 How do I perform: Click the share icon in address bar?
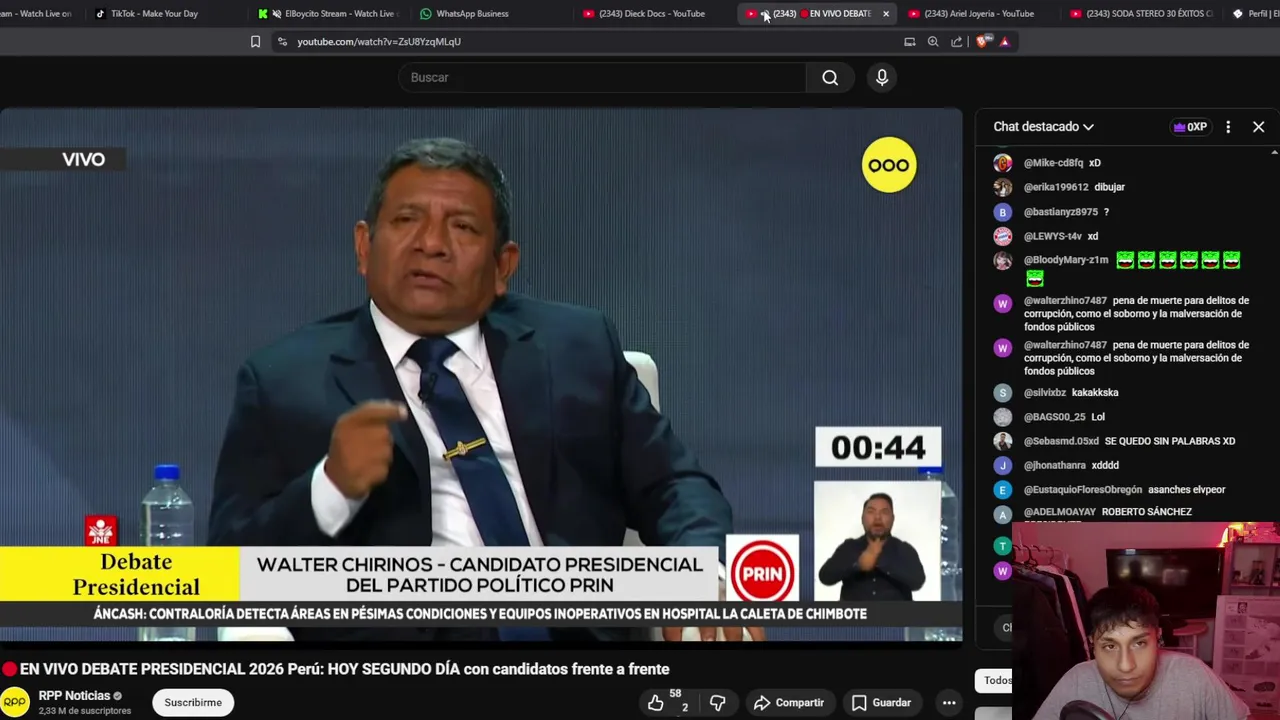point(957,42)
